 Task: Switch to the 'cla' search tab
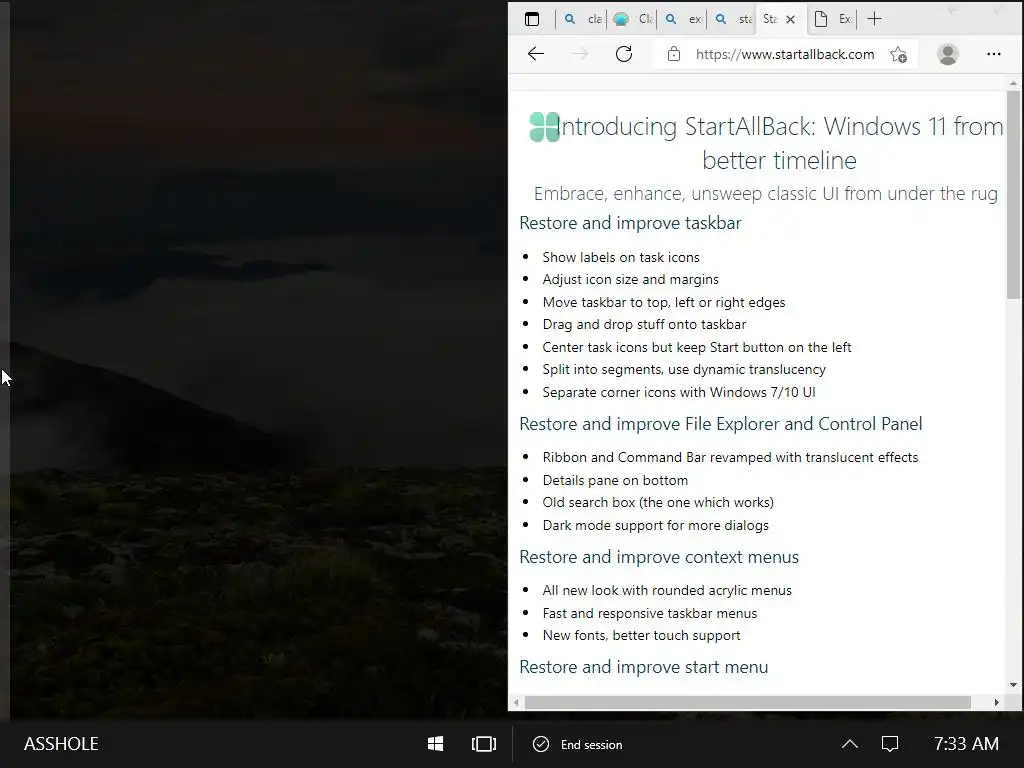582,19
